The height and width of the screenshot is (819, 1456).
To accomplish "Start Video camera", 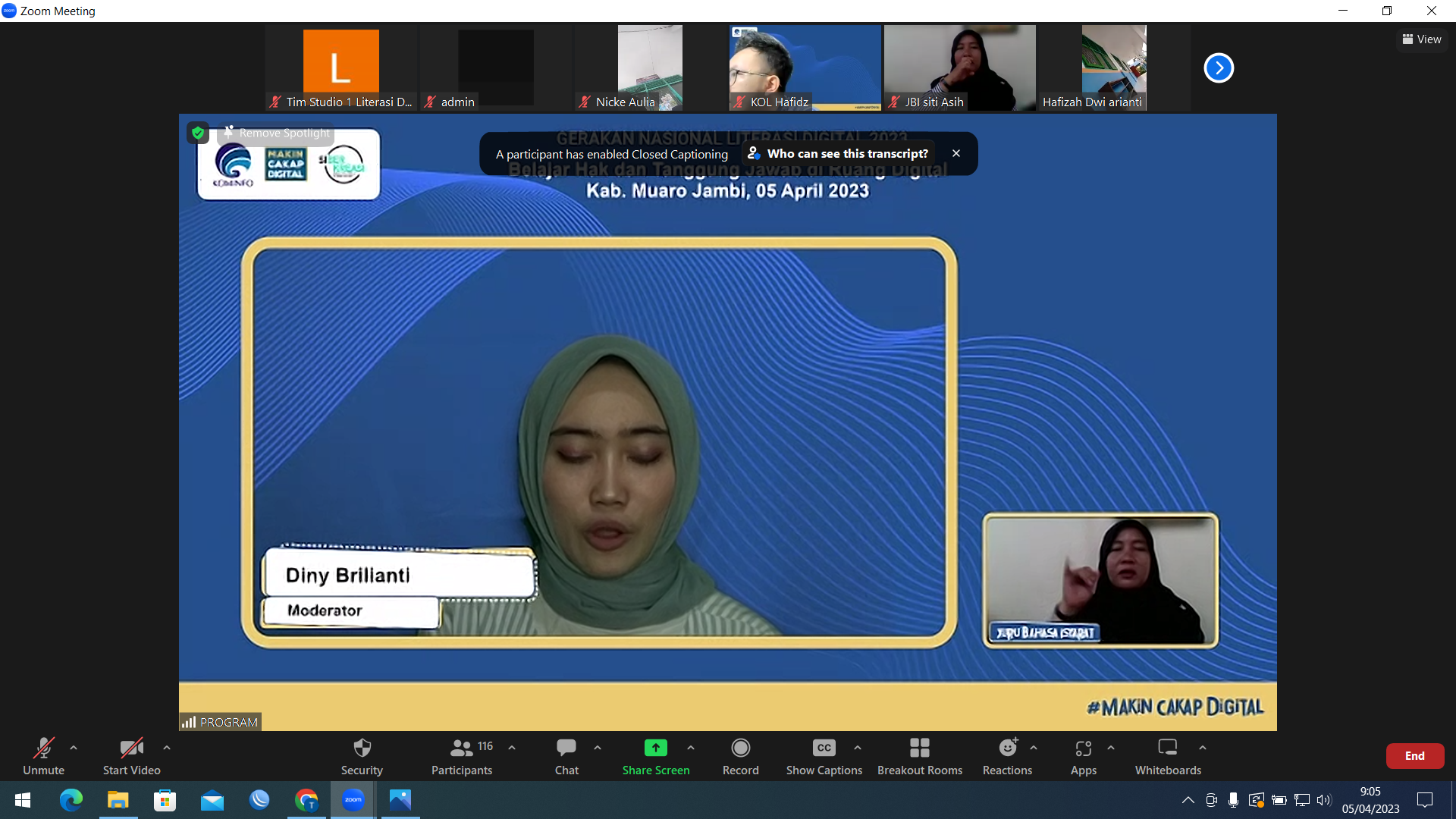I will click(131, 756).
